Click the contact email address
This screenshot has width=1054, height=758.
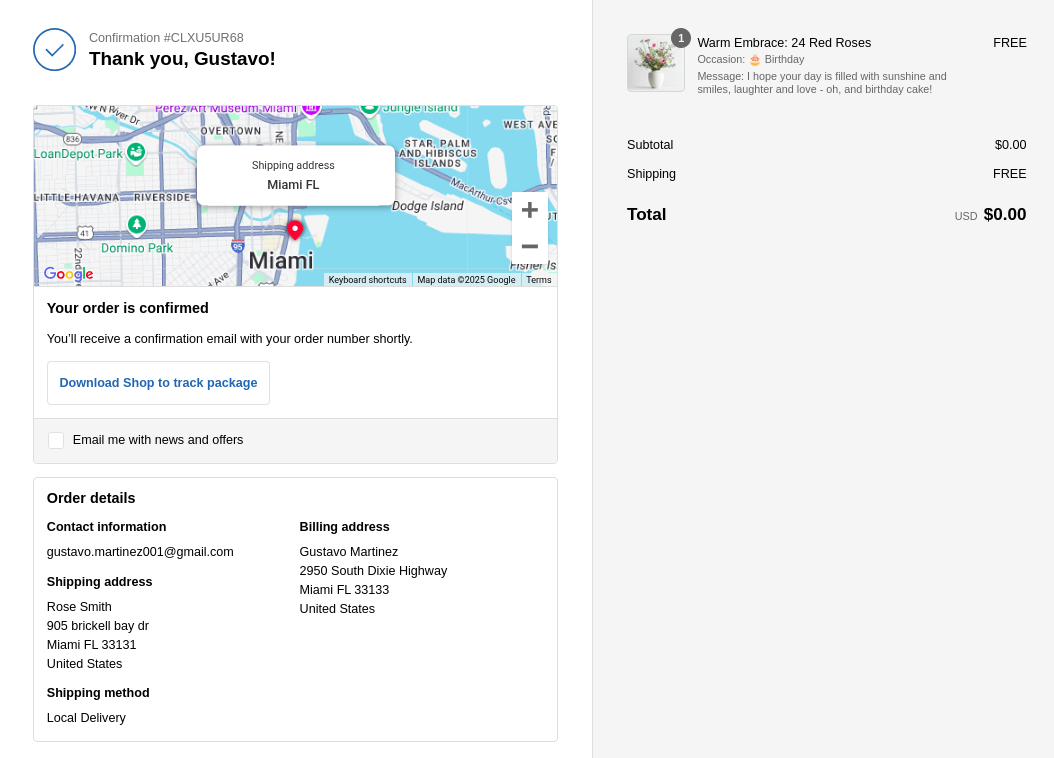point(140,552)
